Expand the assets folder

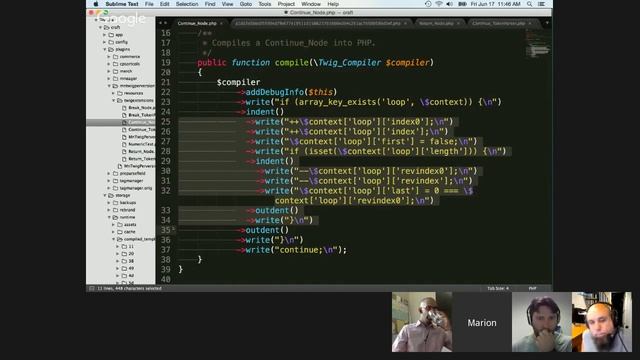113,224
